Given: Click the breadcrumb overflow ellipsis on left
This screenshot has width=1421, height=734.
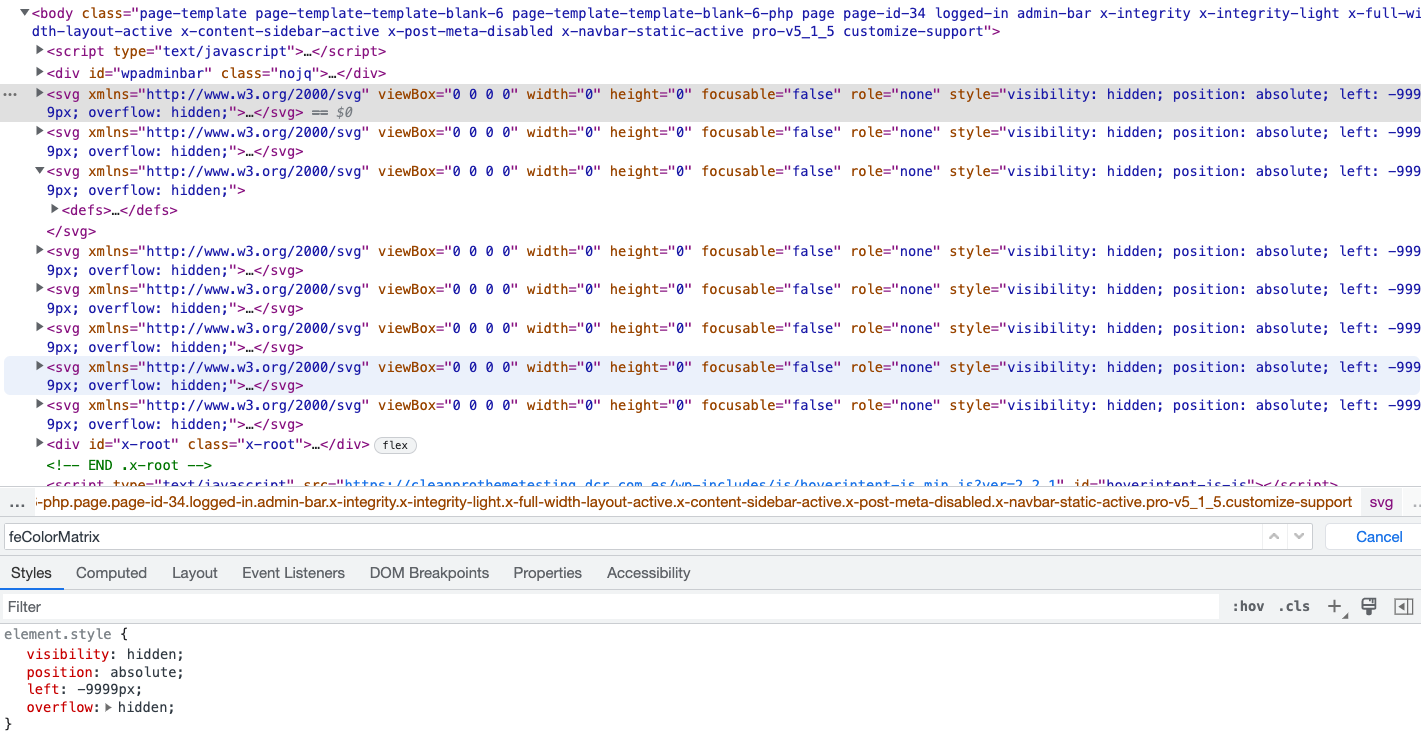Looking at the screenshot, I should [17, 502].
